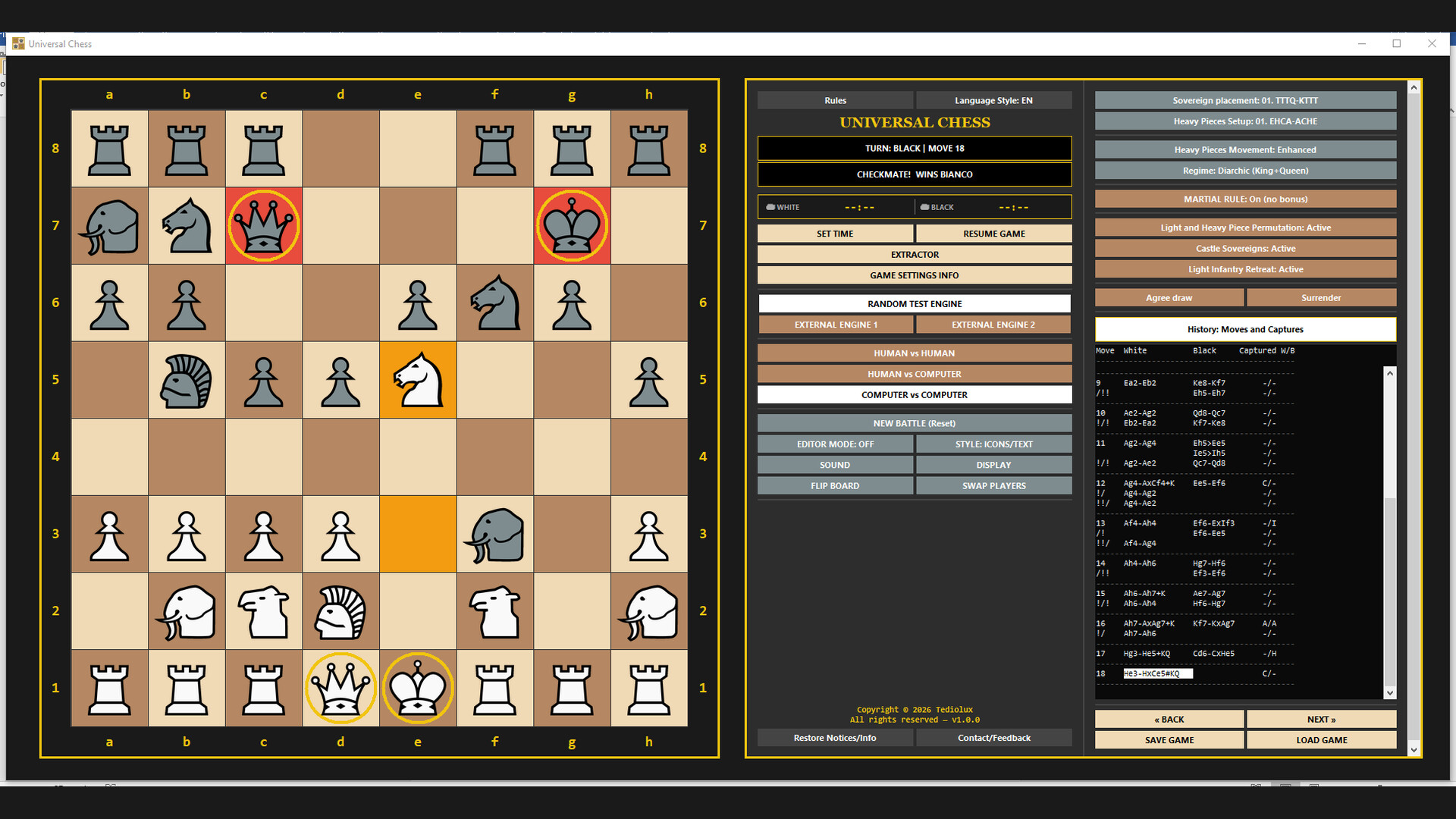The width and height of the screenshot is (1456, 819).
Task: Click « BACK to step back a move
Action: click(1169, 719)
